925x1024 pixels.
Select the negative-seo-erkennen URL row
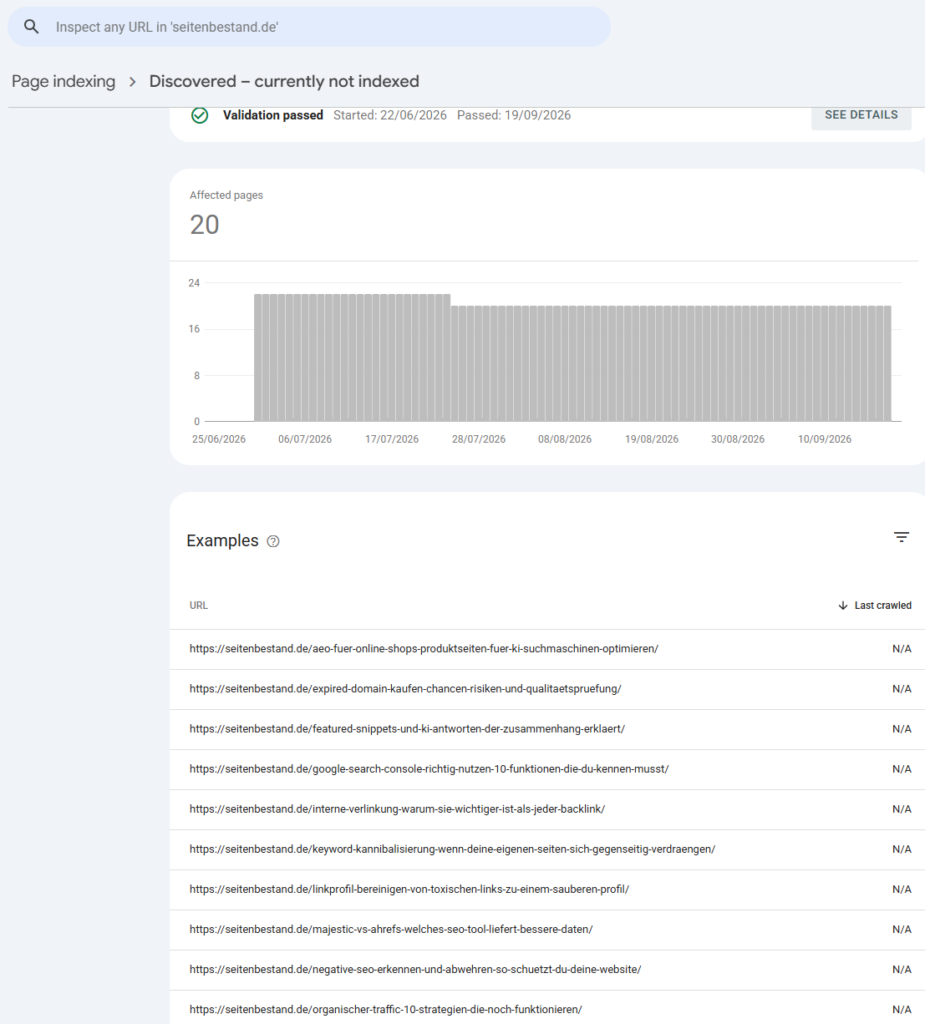[547, 970]
